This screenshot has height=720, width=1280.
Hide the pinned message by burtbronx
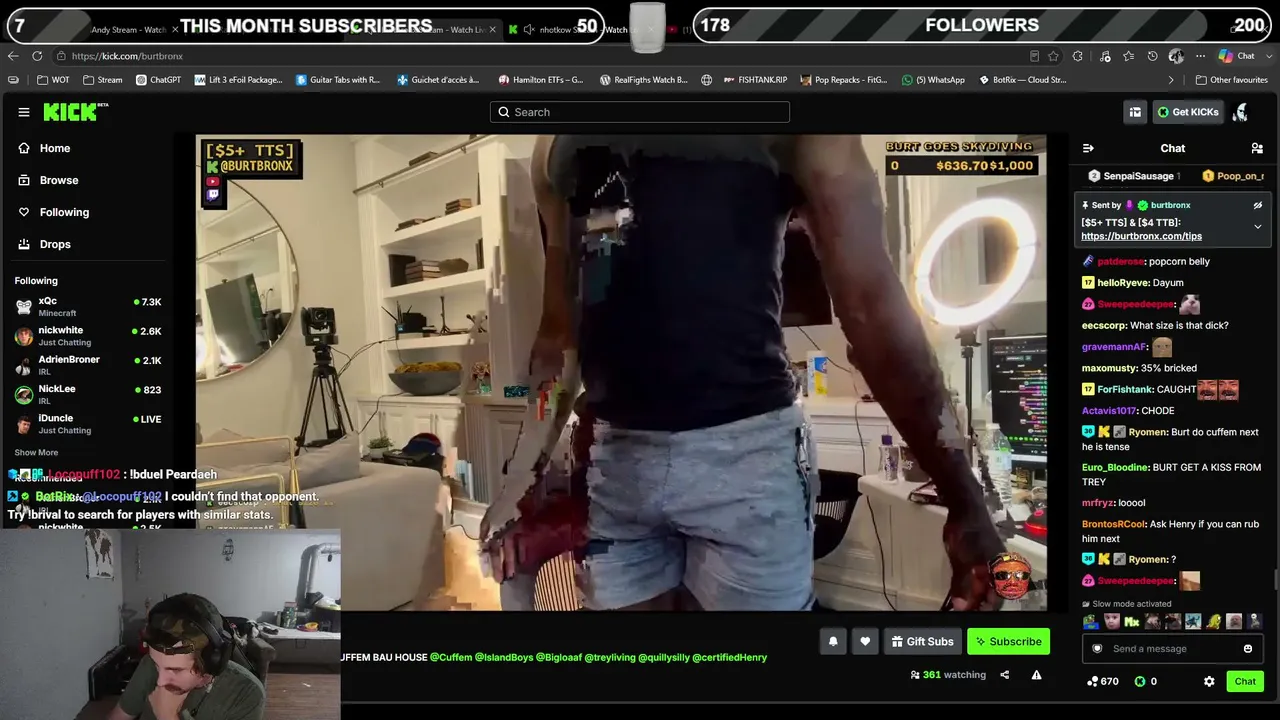point(1258,205)
